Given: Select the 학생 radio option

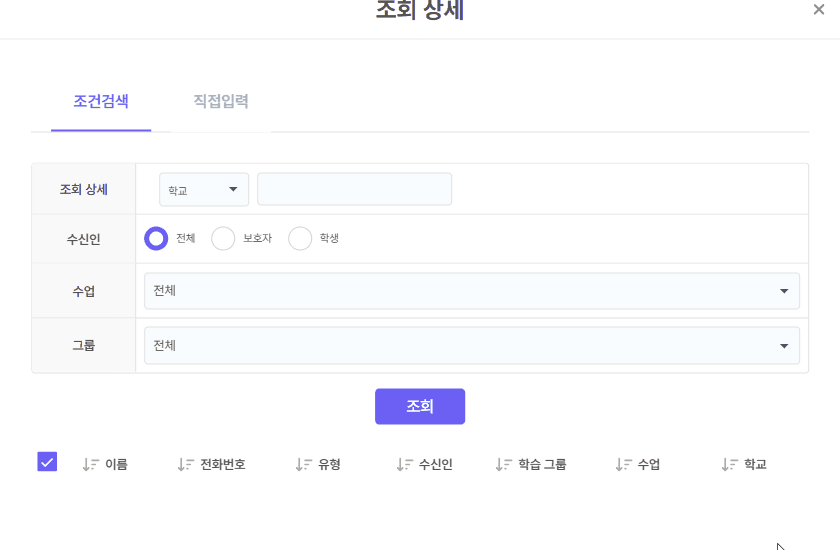Looking at the screenshot, I should point(300,239).
